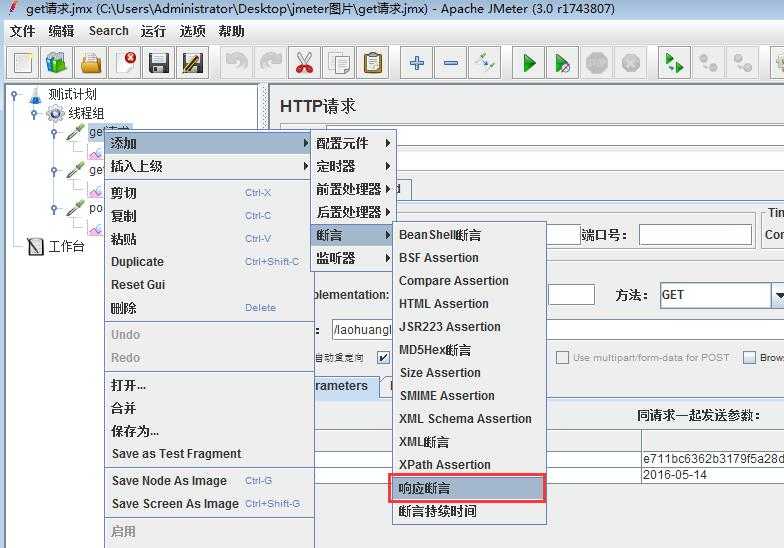Click Start no pauses icon

pos(562,63)
